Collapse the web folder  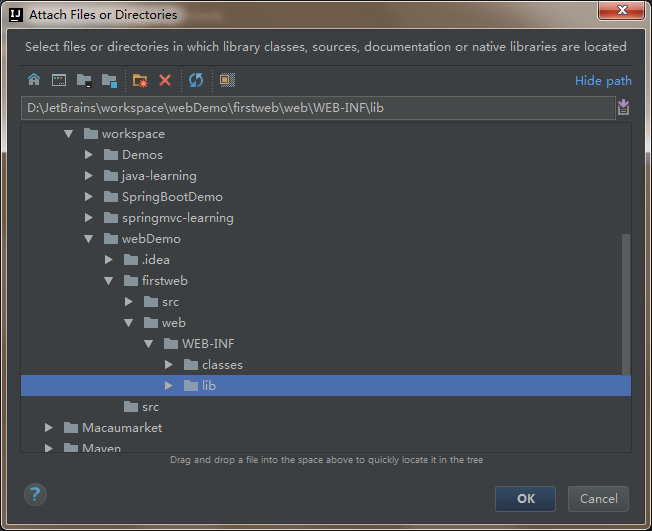[x=128, y=323]
